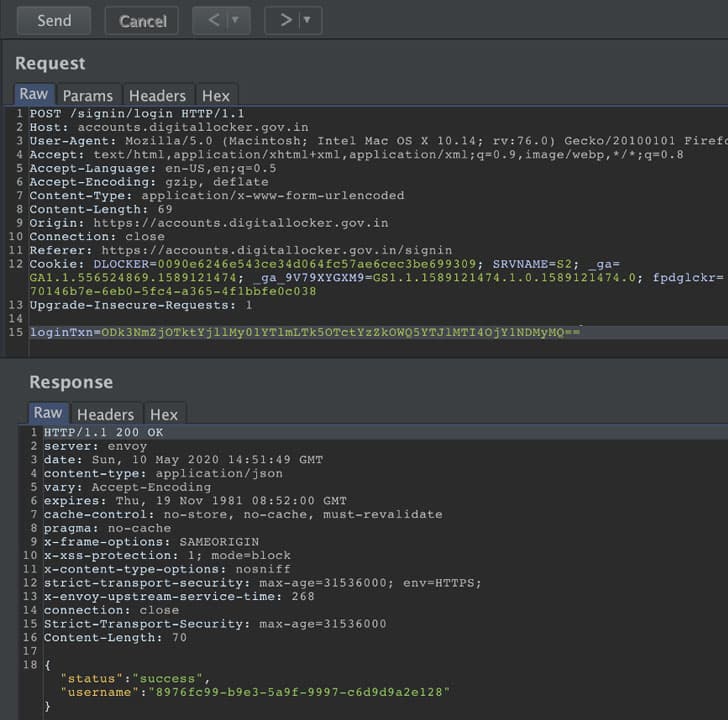Click the Cancel button

pyautogui.click(x=142, y=20)
